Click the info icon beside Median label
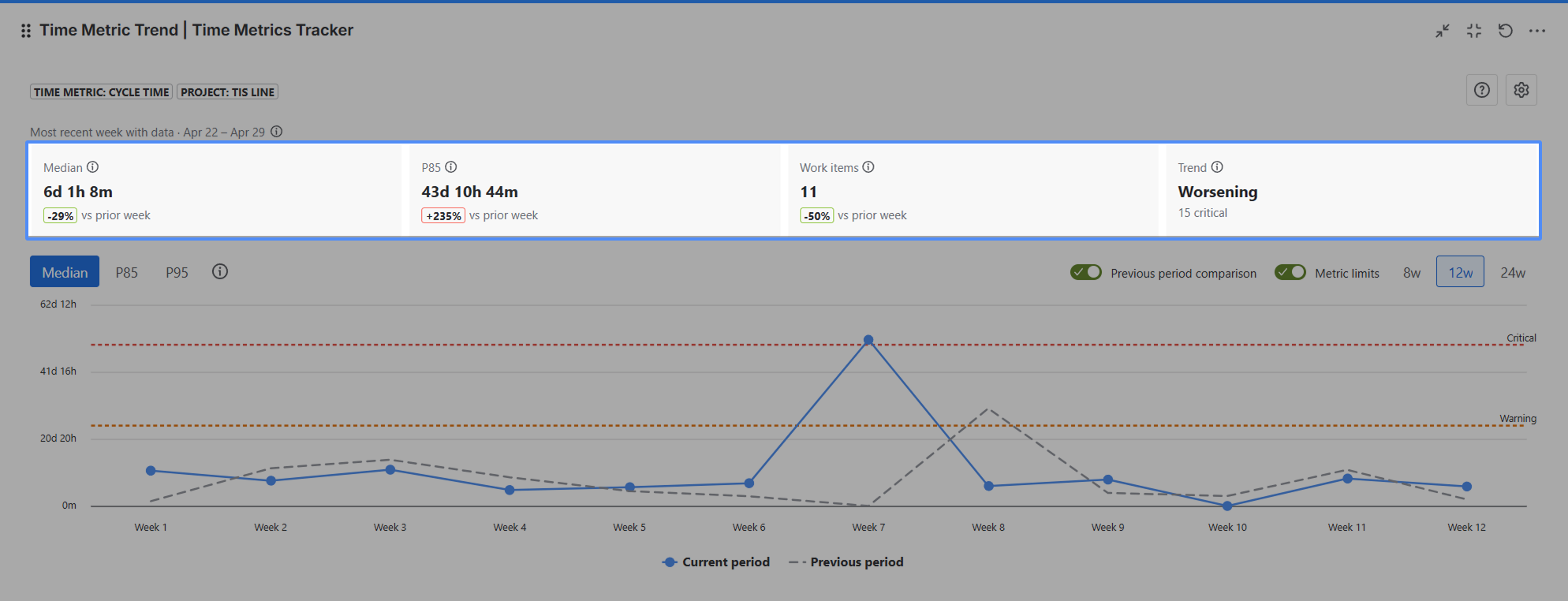This screenshot has width=1568, height=601. tap(93, 167)
